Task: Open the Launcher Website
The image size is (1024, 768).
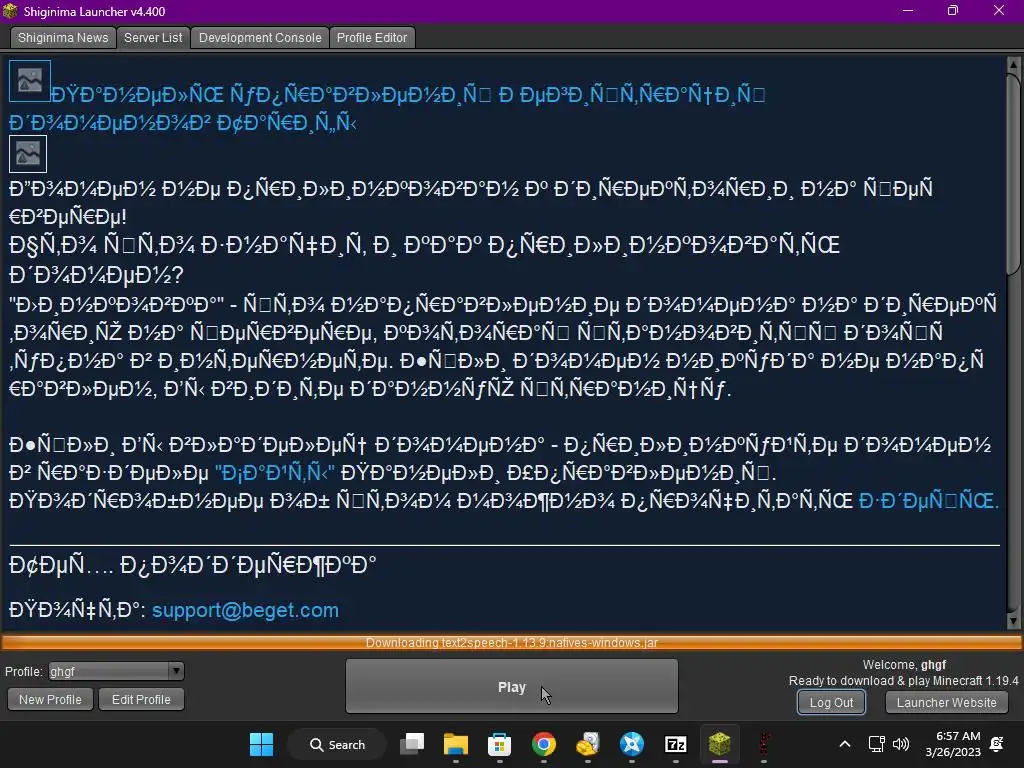Action: (x=946, y=703)
